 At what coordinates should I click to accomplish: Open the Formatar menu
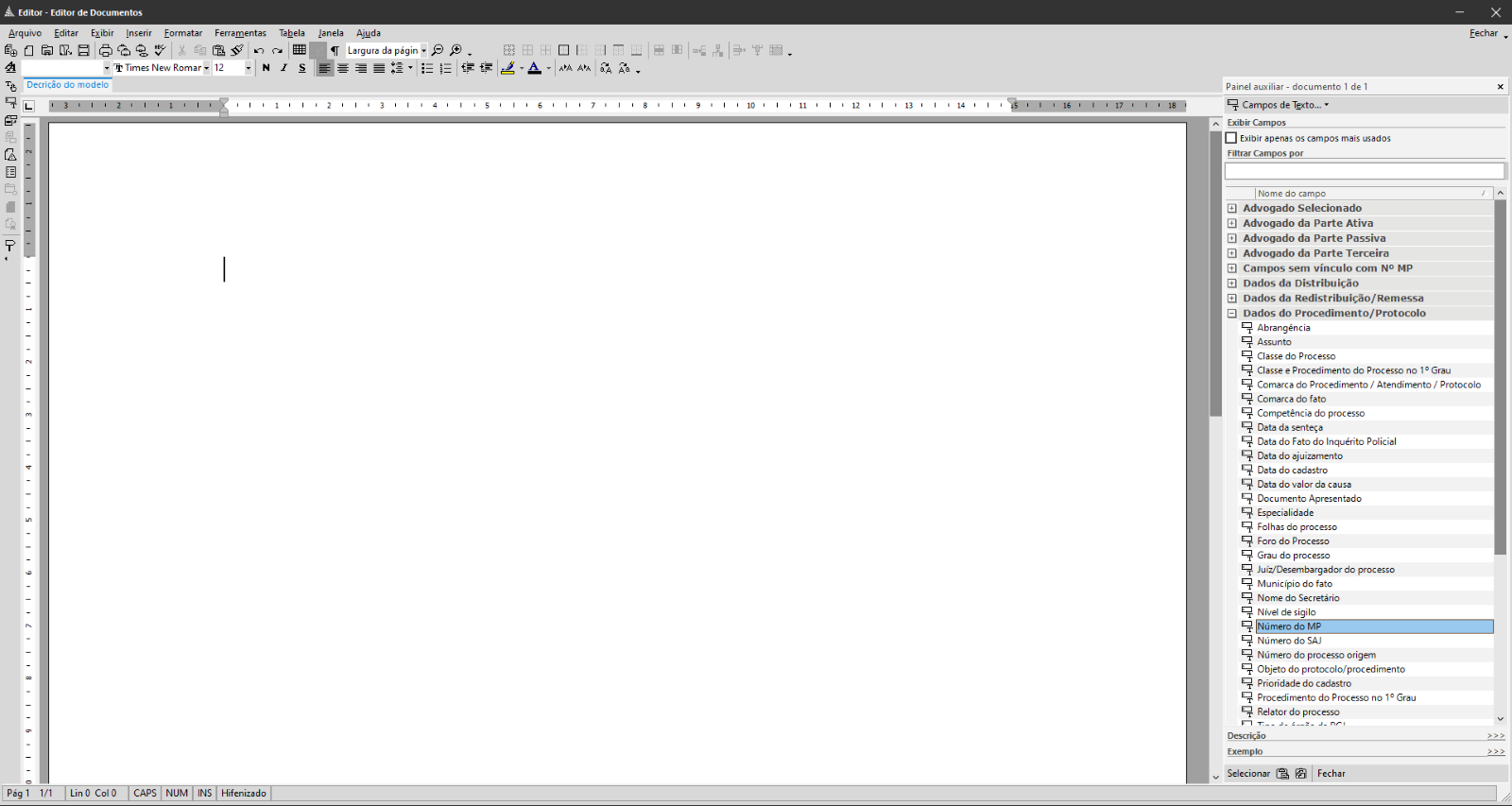coord(183,33)
